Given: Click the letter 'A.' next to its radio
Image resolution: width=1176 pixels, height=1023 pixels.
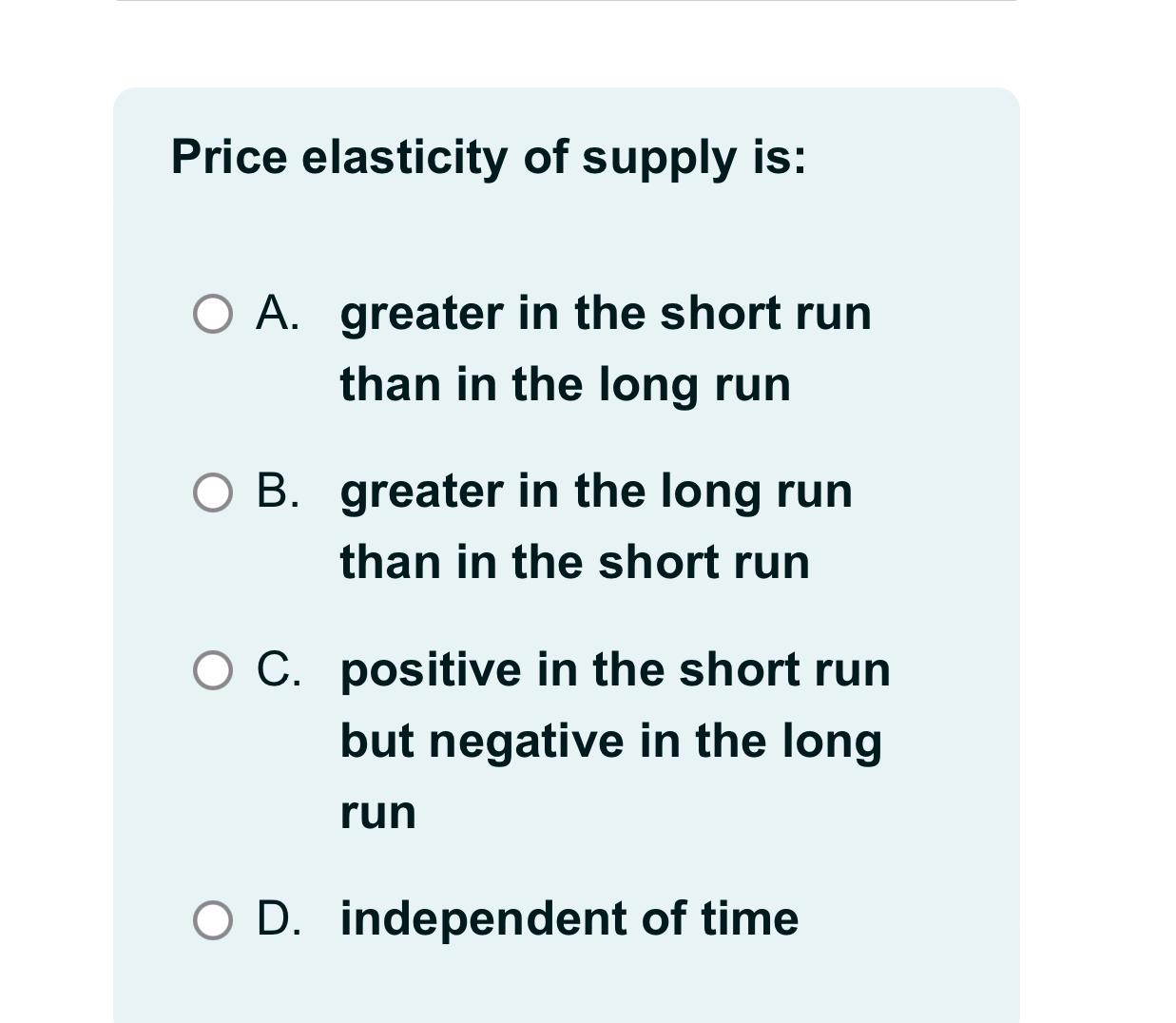Looking at the screenshot, I should pyautogui.click(x=279, y=314).
